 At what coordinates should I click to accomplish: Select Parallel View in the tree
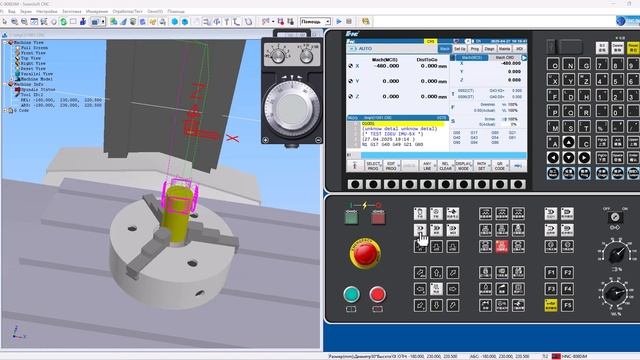pyautogui.click(x=37, y=74)
